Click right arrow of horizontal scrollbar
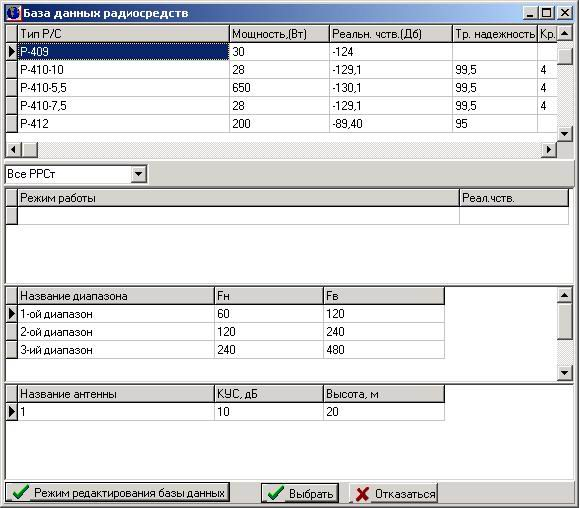Image resolution: width=580 pixels, height=508 pixels. click(549, 149)
